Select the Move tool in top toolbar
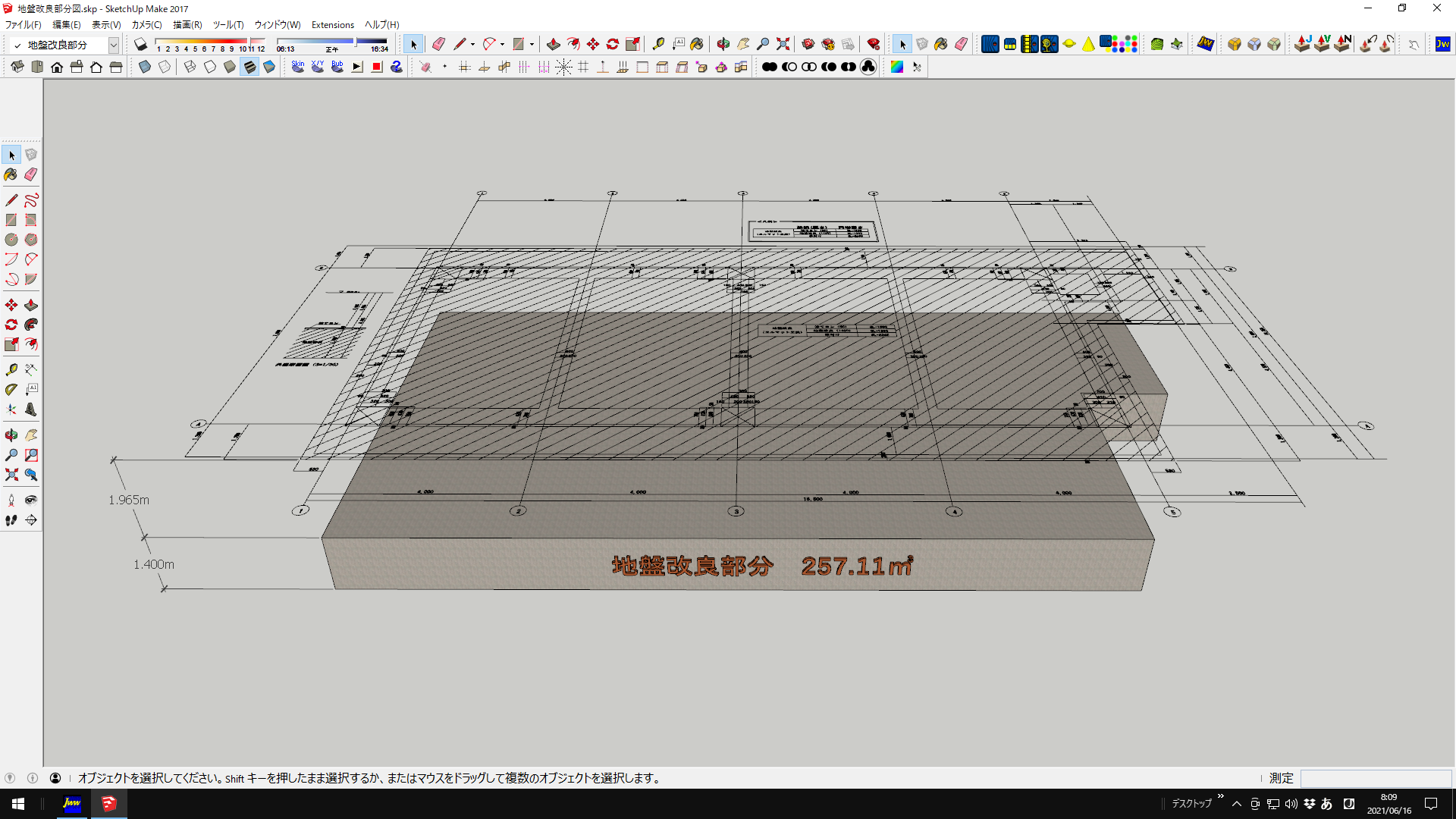This screenshot has width=1456, height=819. click(593, 45)
